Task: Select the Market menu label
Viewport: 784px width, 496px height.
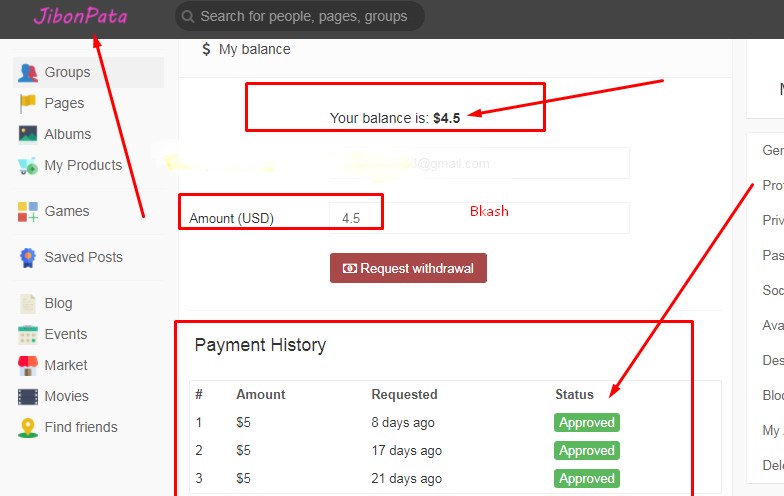Action: click(66, 365)
